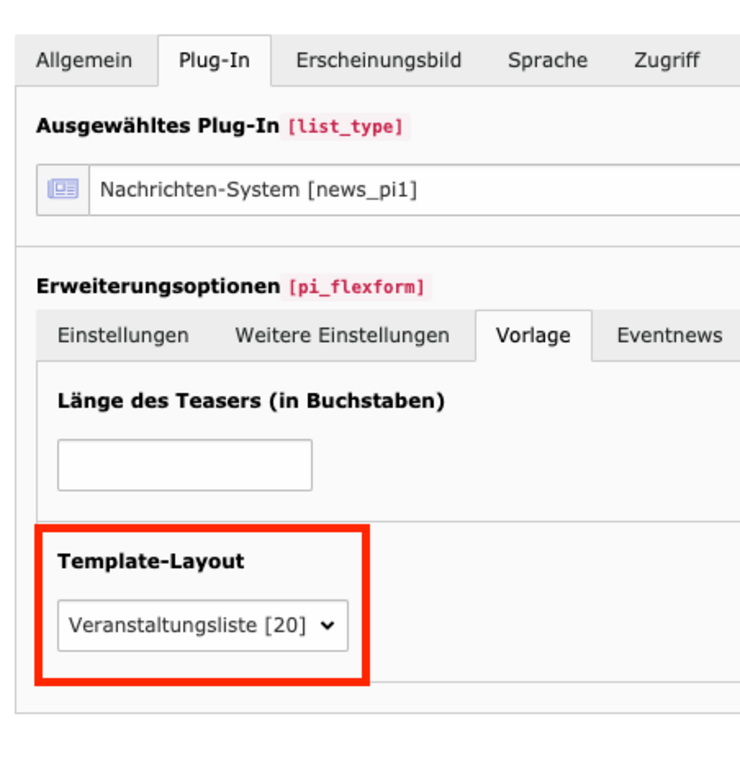Go to the Sprache tab
Image resolution: width=740 pixels, height=773 pixels.
click(x=547, y=60)
